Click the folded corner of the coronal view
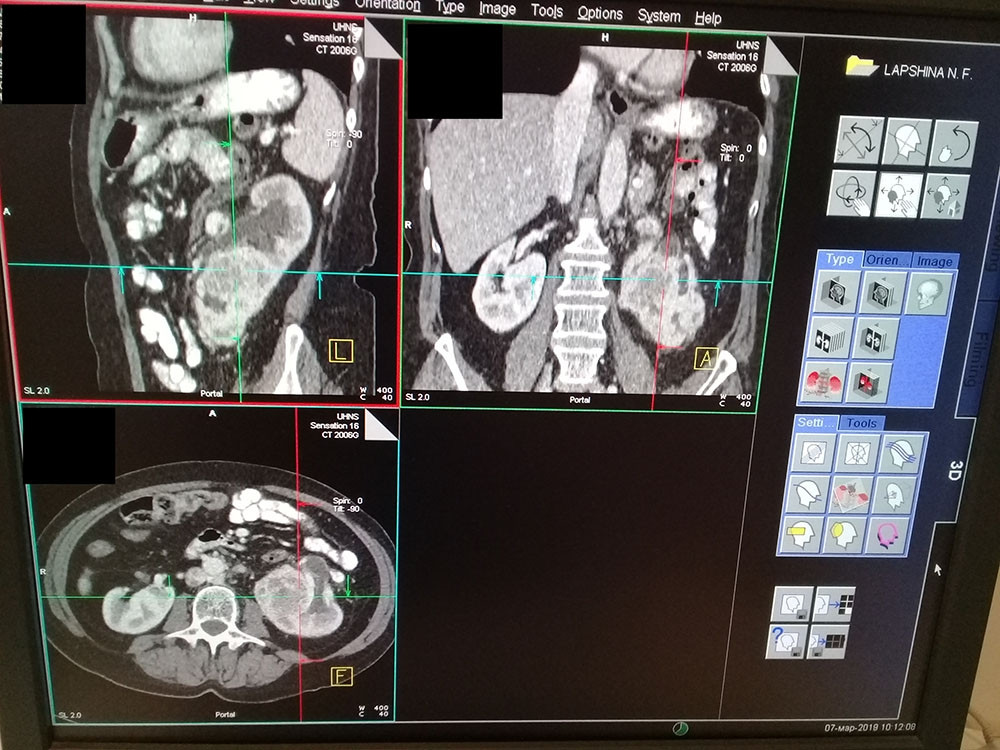 point(782,58)
